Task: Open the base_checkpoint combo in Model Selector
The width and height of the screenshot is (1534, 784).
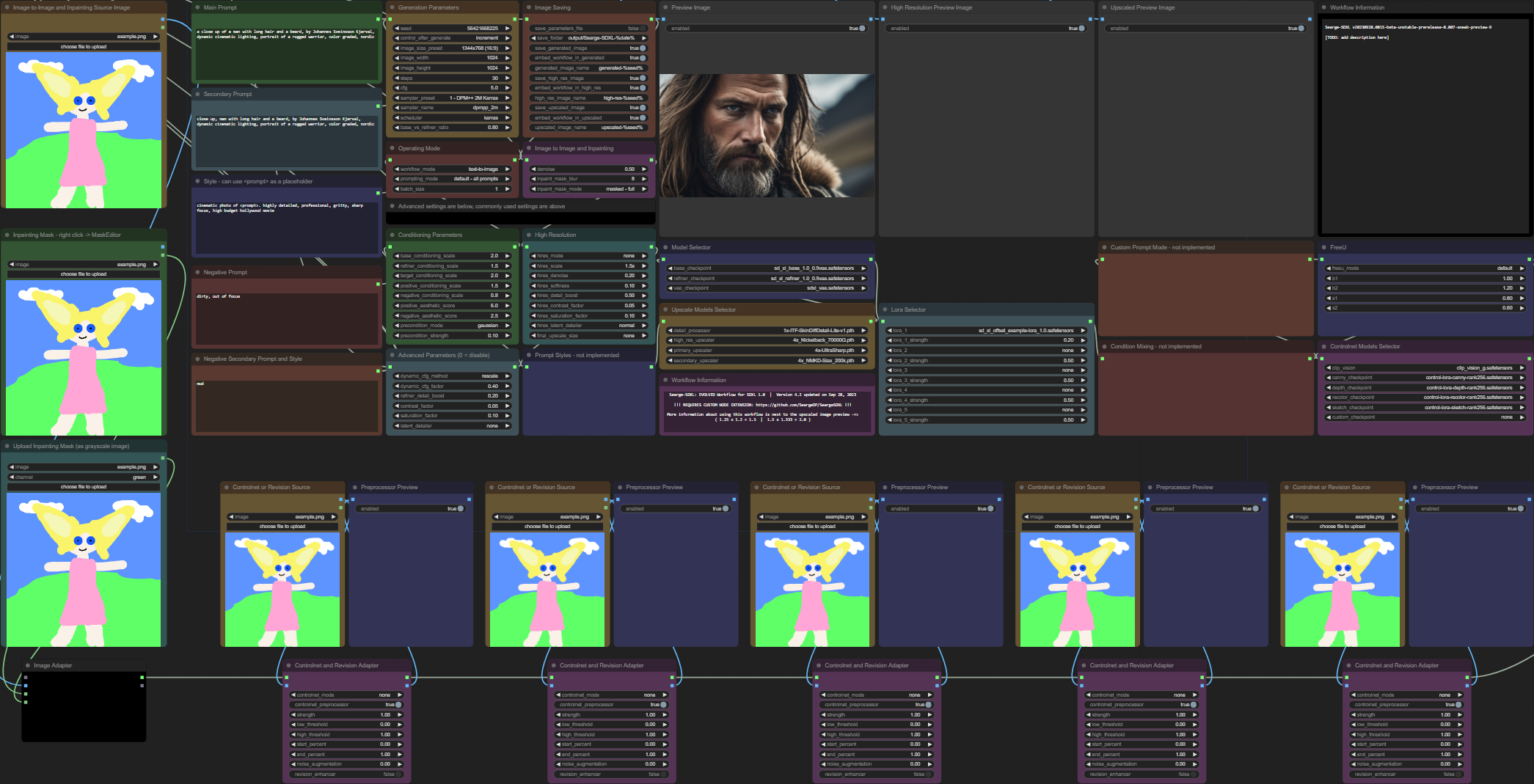Action: (767, 268)
